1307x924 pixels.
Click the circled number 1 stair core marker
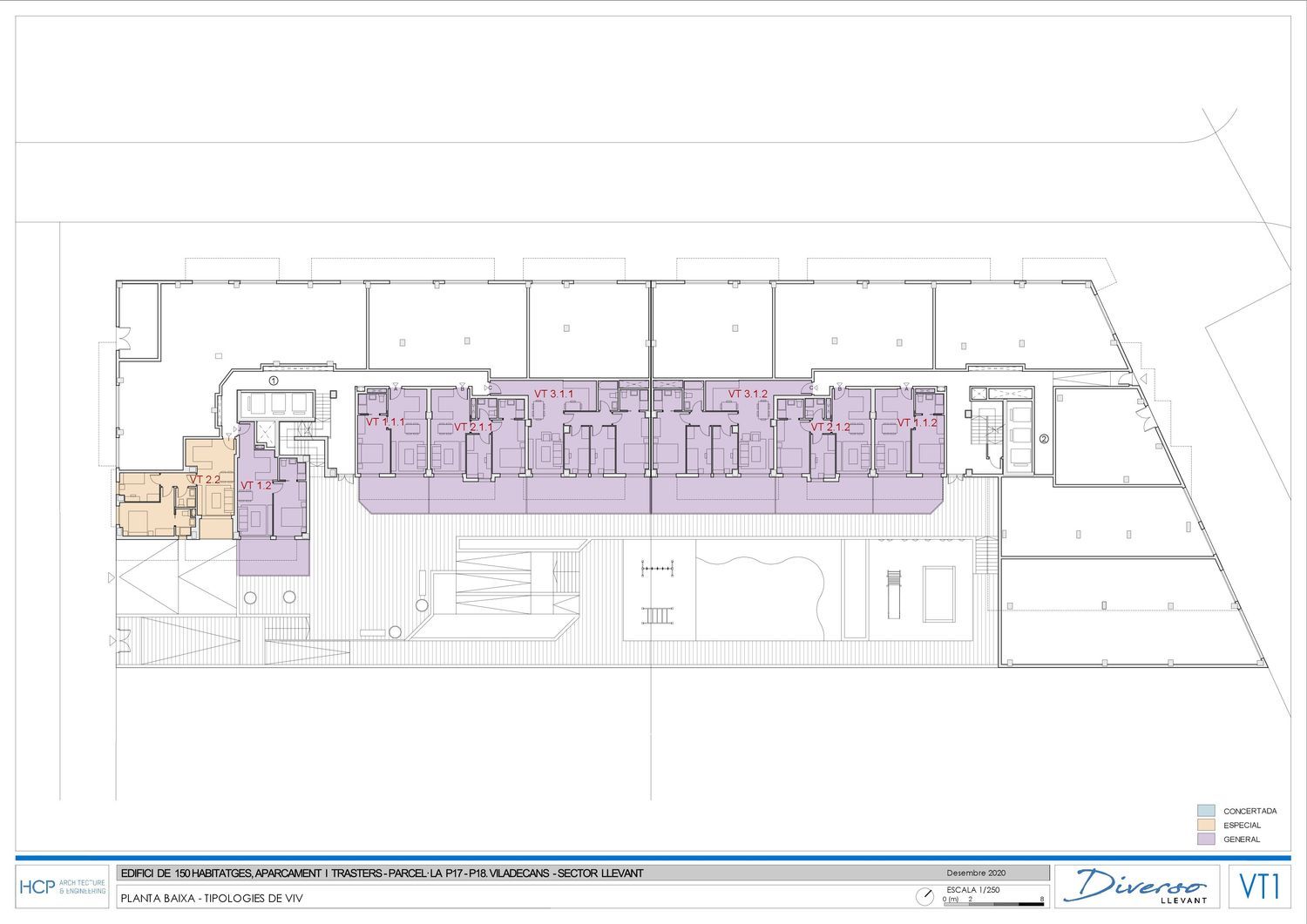(273, 381)
